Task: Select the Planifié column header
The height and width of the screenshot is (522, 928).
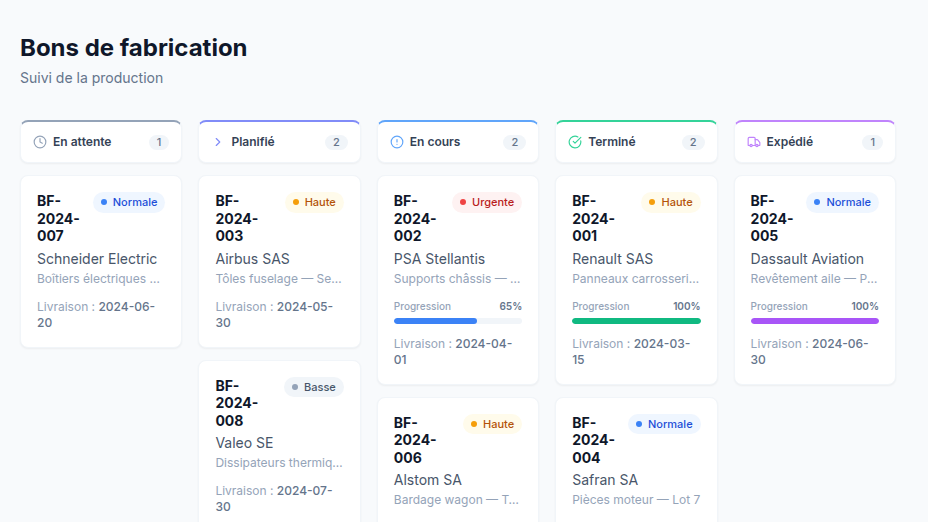Action: (x=279, y=141)
